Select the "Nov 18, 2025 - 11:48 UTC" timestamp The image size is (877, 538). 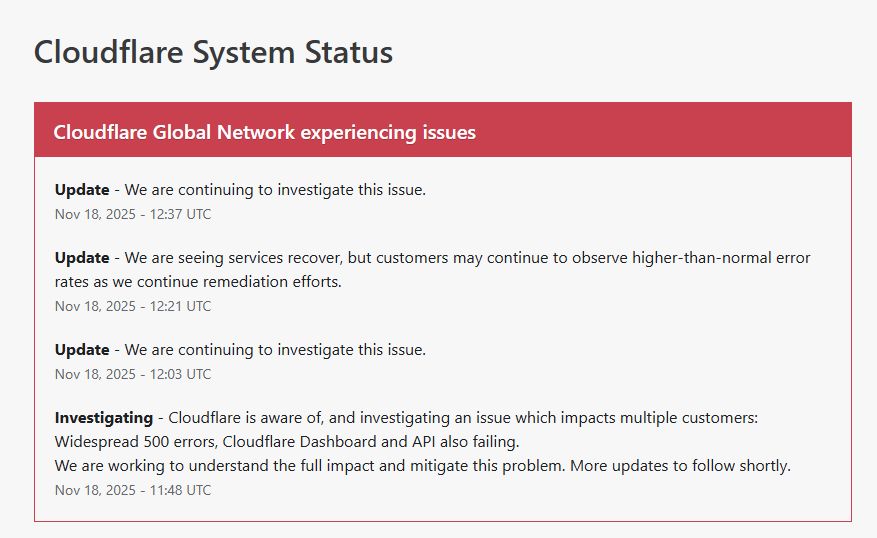pos(133,490)
